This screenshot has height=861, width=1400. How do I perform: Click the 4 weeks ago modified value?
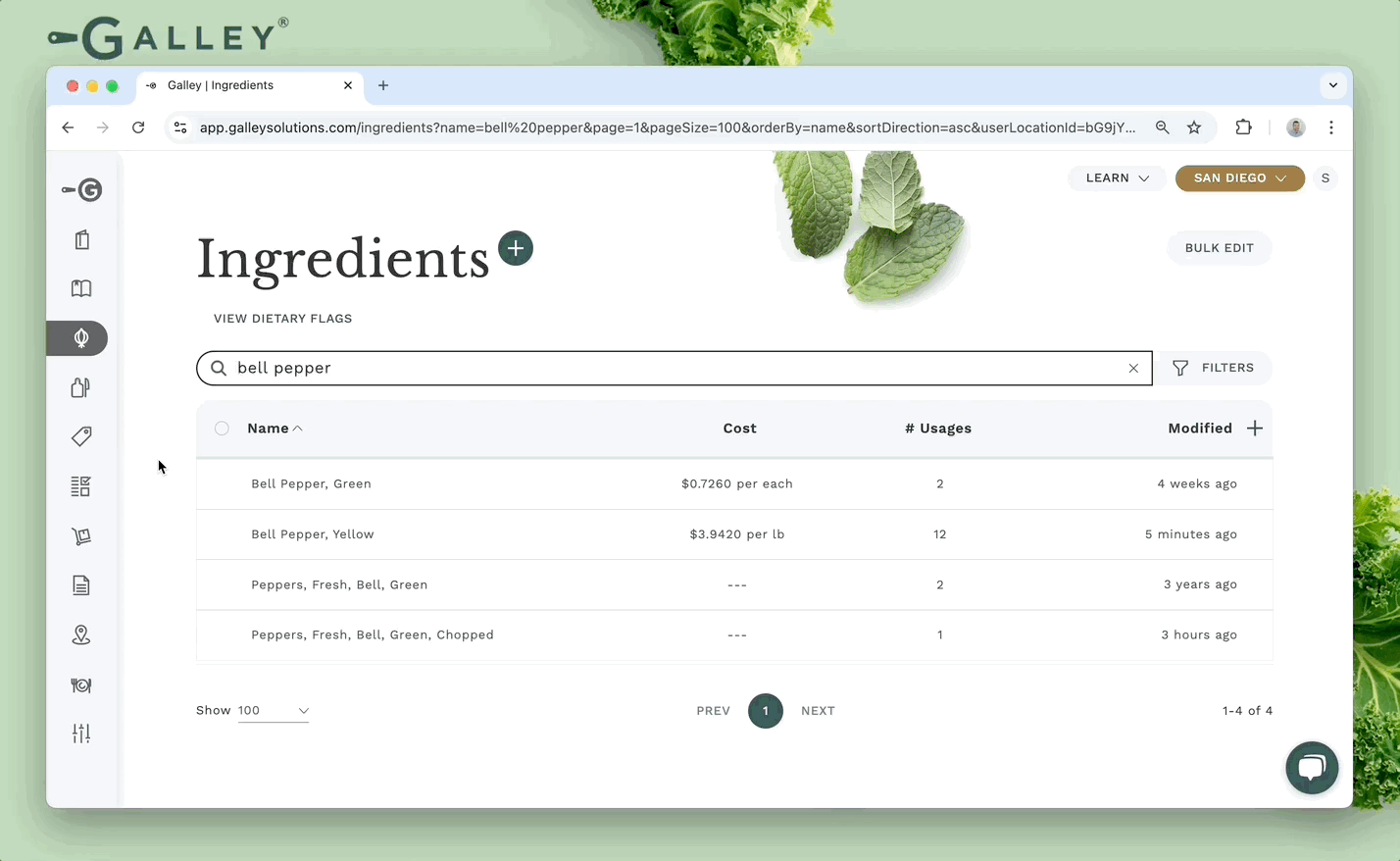[x=1197, y=484]
